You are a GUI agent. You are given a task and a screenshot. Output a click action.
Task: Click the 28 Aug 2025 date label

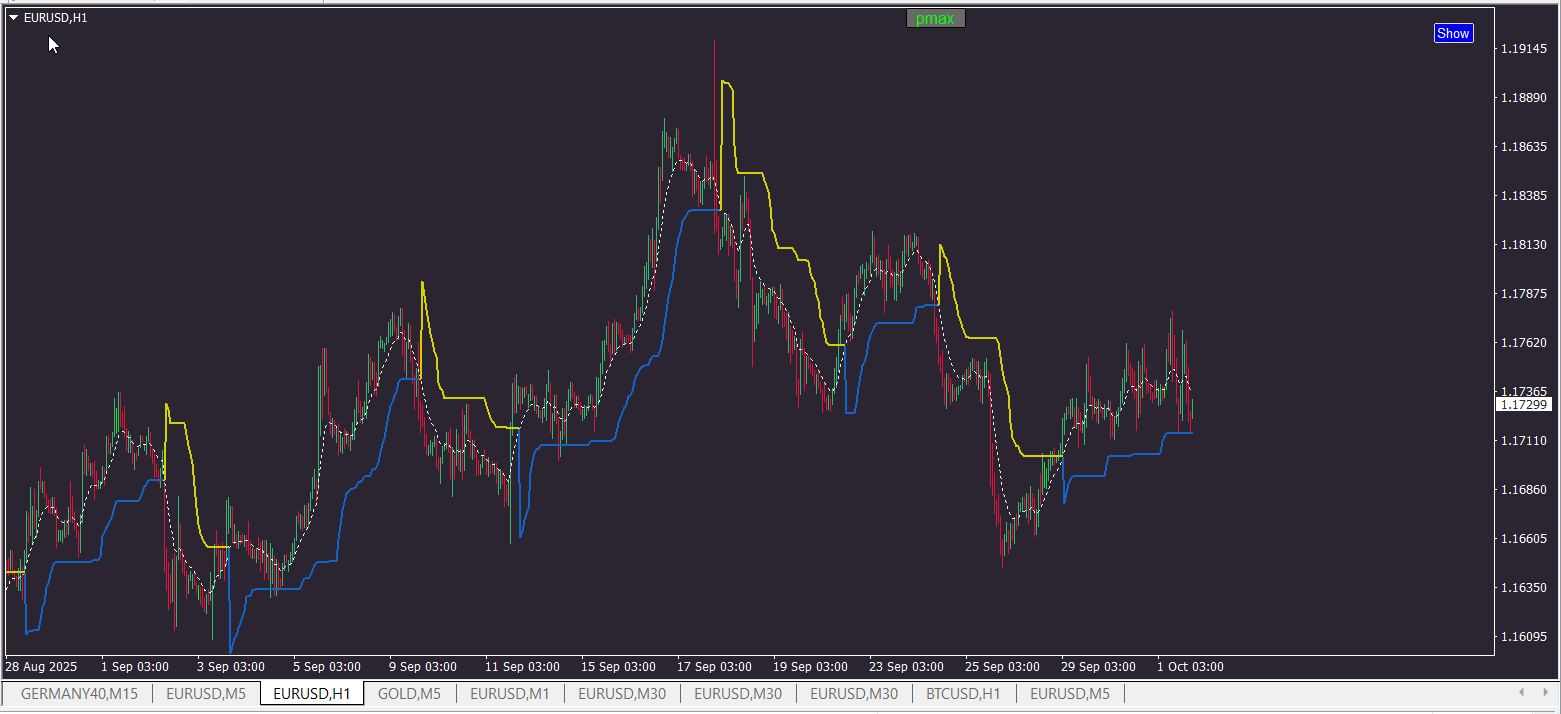pyautogui.click(x=41, y=667)
